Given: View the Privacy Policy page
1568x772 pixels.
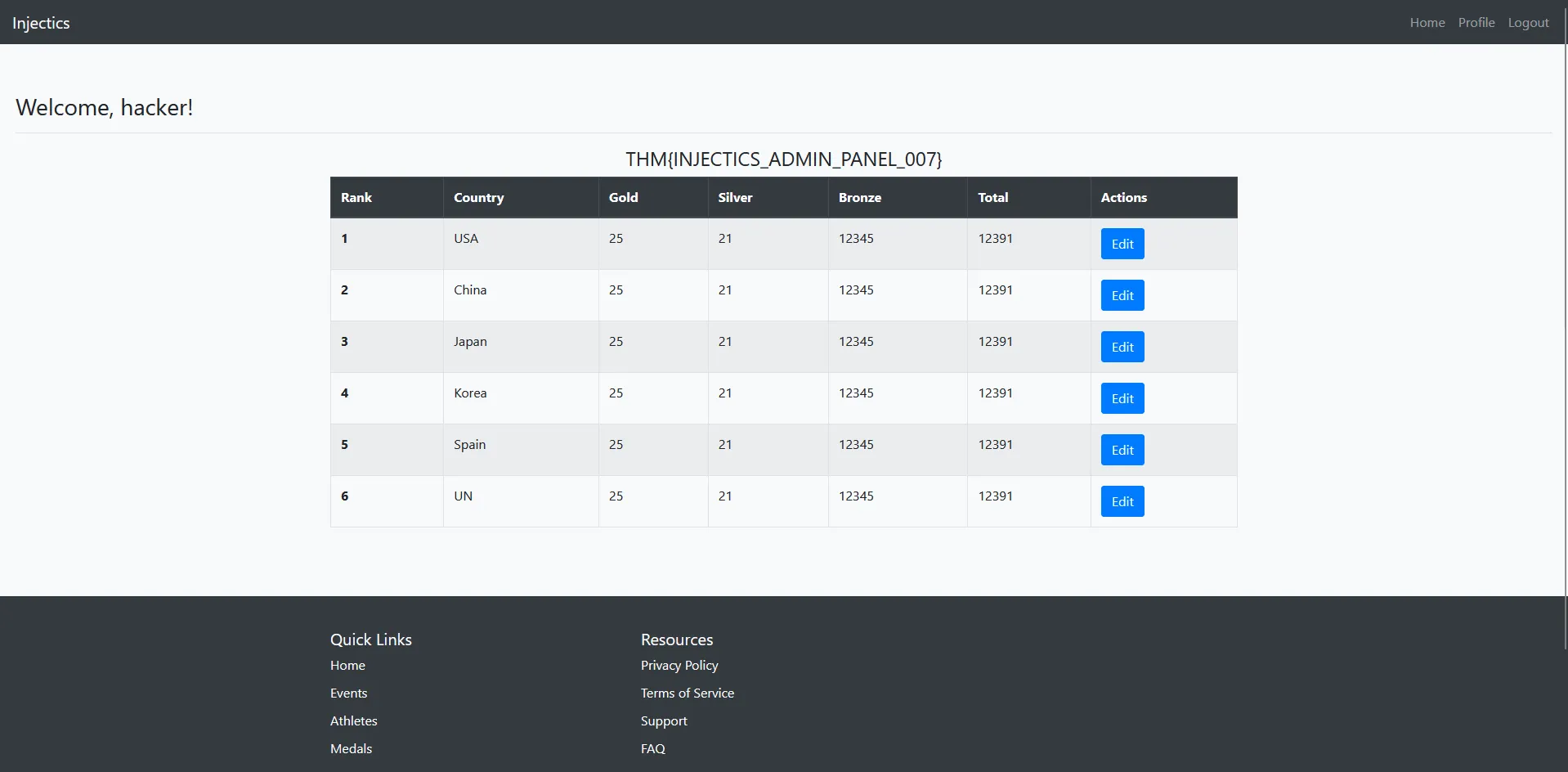Looking at the screenshot, I should (x=679, y=665).
